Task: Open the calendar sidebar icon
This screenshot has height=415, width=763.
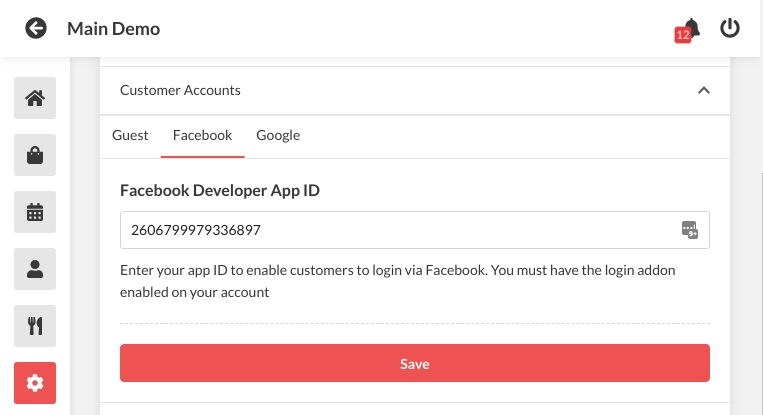Action: [35, 212]
